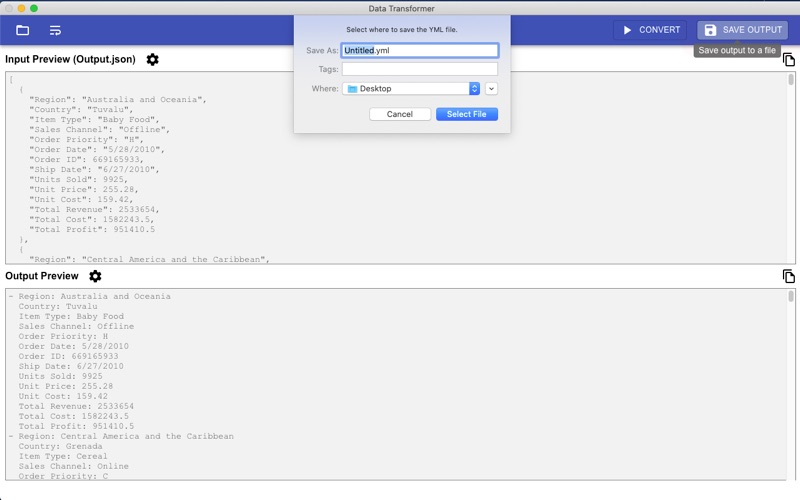Click input line "Units Sold": 9925
This screenshot has width=800, height=500.
pyautogui.click(x=79, y=180)
